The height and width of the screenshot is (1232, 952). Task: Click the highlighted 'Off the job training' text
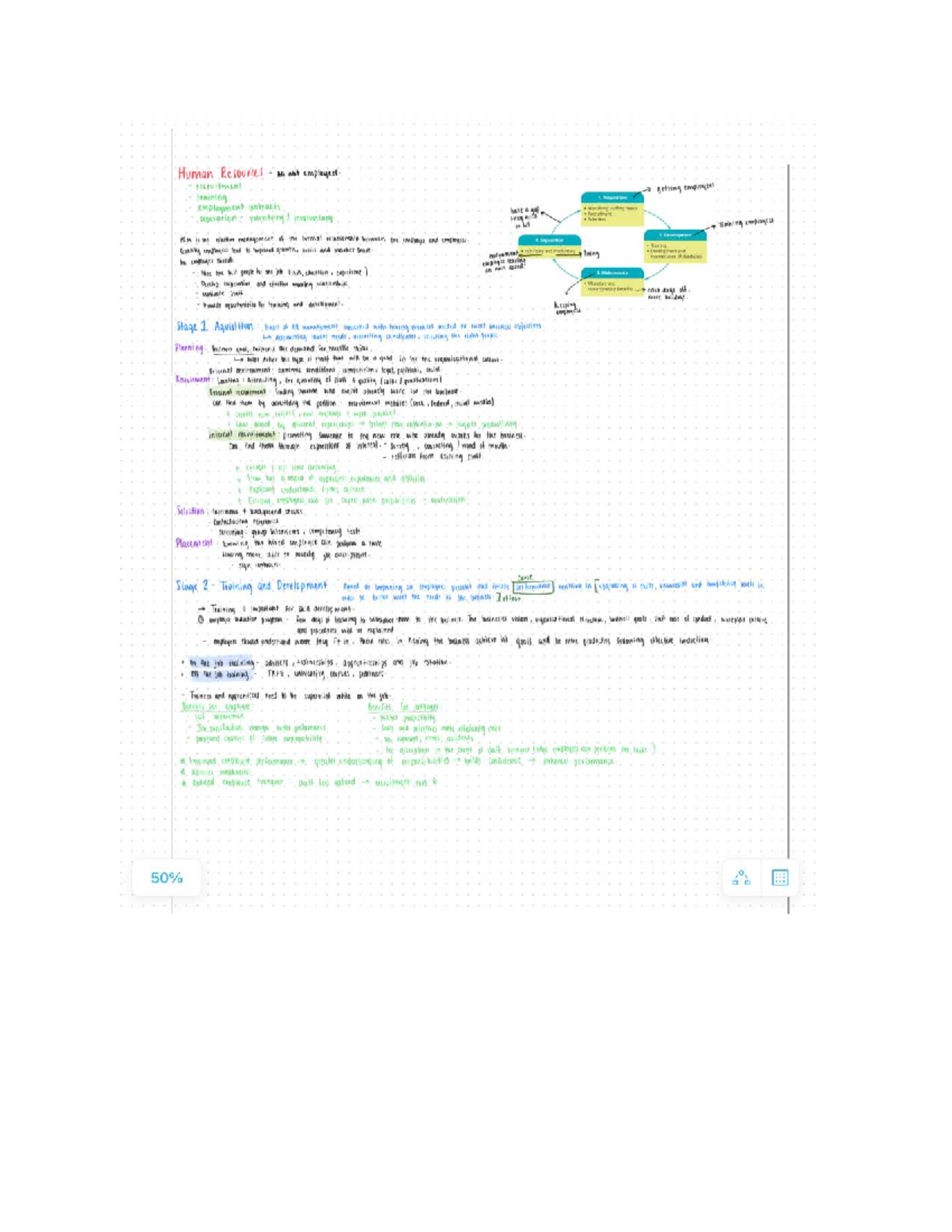coord(219,674)
